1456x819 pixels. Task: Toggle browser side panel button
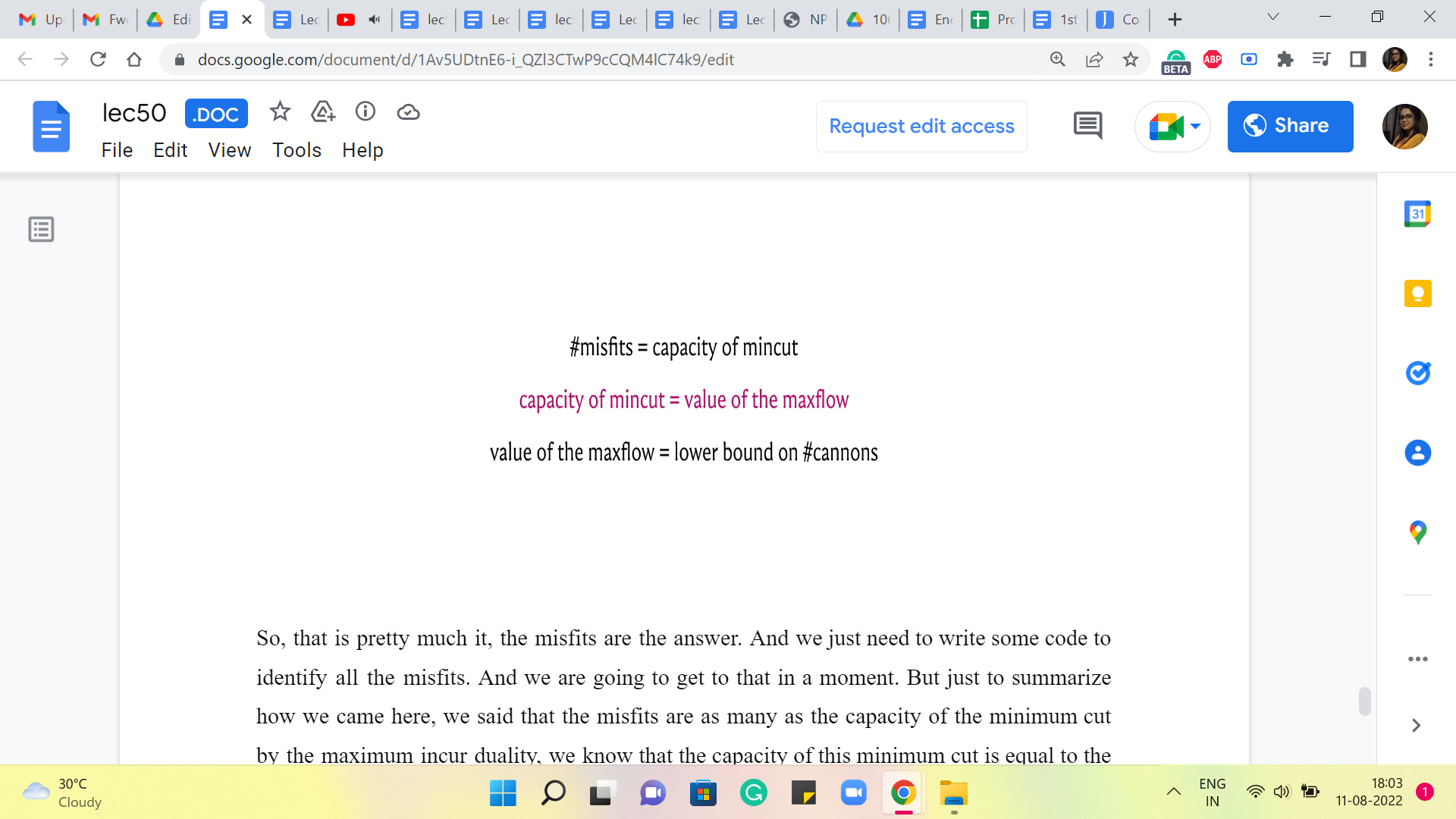1357,59
